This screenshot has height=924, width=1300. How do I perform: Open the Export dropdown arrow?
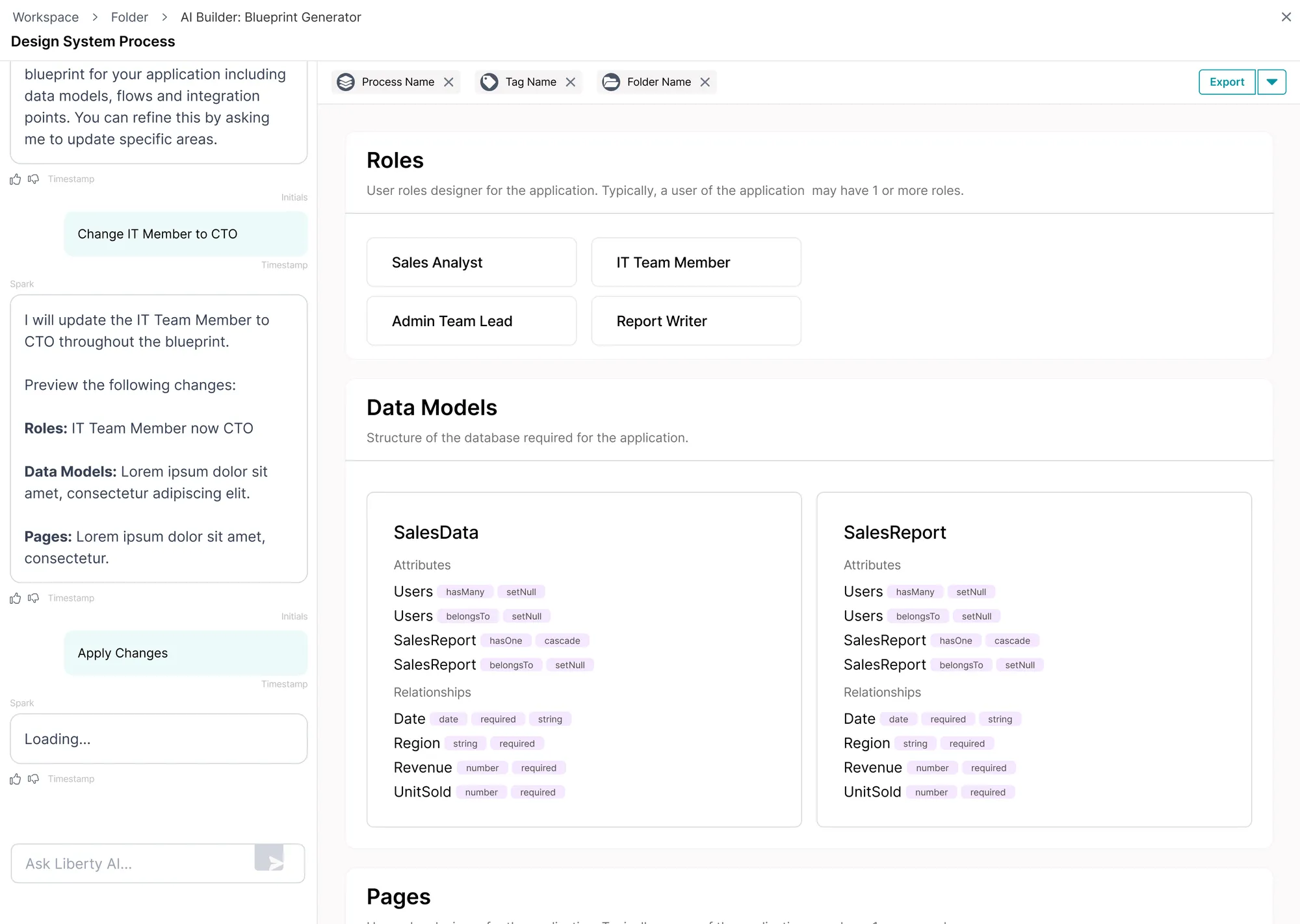point(1272,82)
